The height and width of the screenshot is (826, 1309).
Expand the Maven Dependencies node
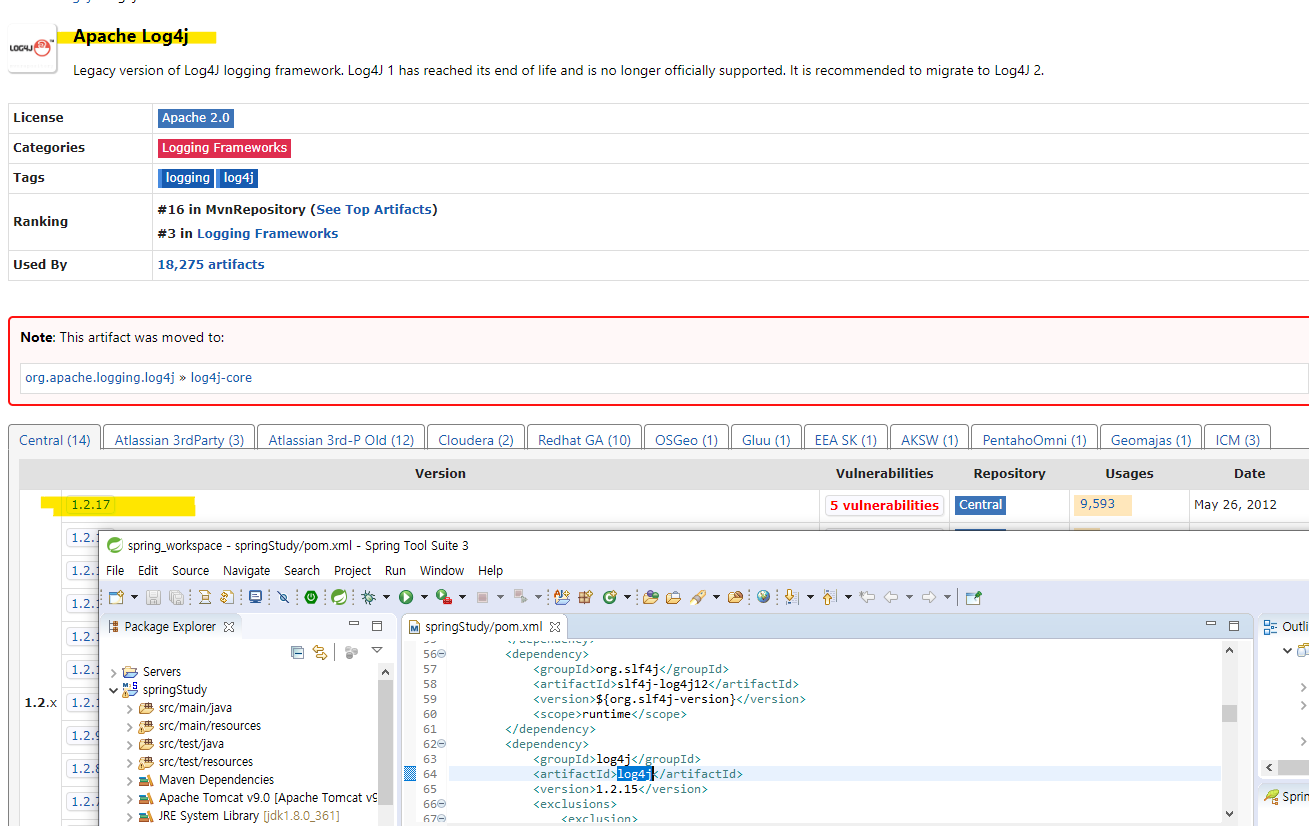(x=129, y=780)
